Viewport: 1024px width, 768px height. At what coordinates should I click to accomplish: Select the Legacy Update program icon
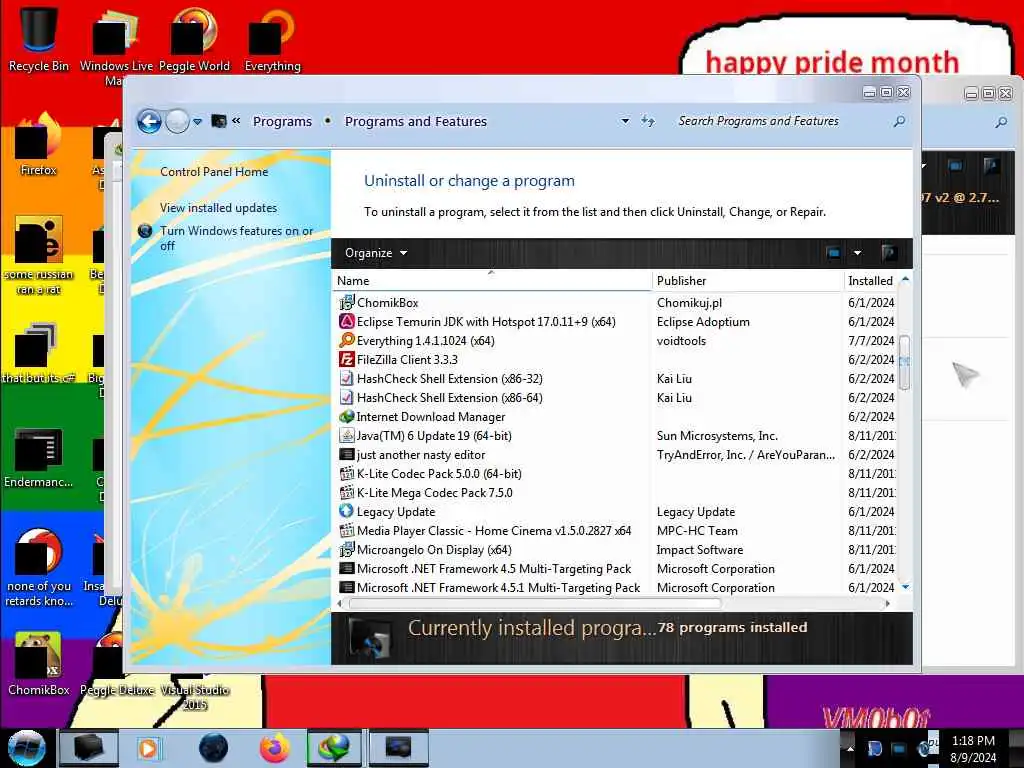tap(347, 511)
